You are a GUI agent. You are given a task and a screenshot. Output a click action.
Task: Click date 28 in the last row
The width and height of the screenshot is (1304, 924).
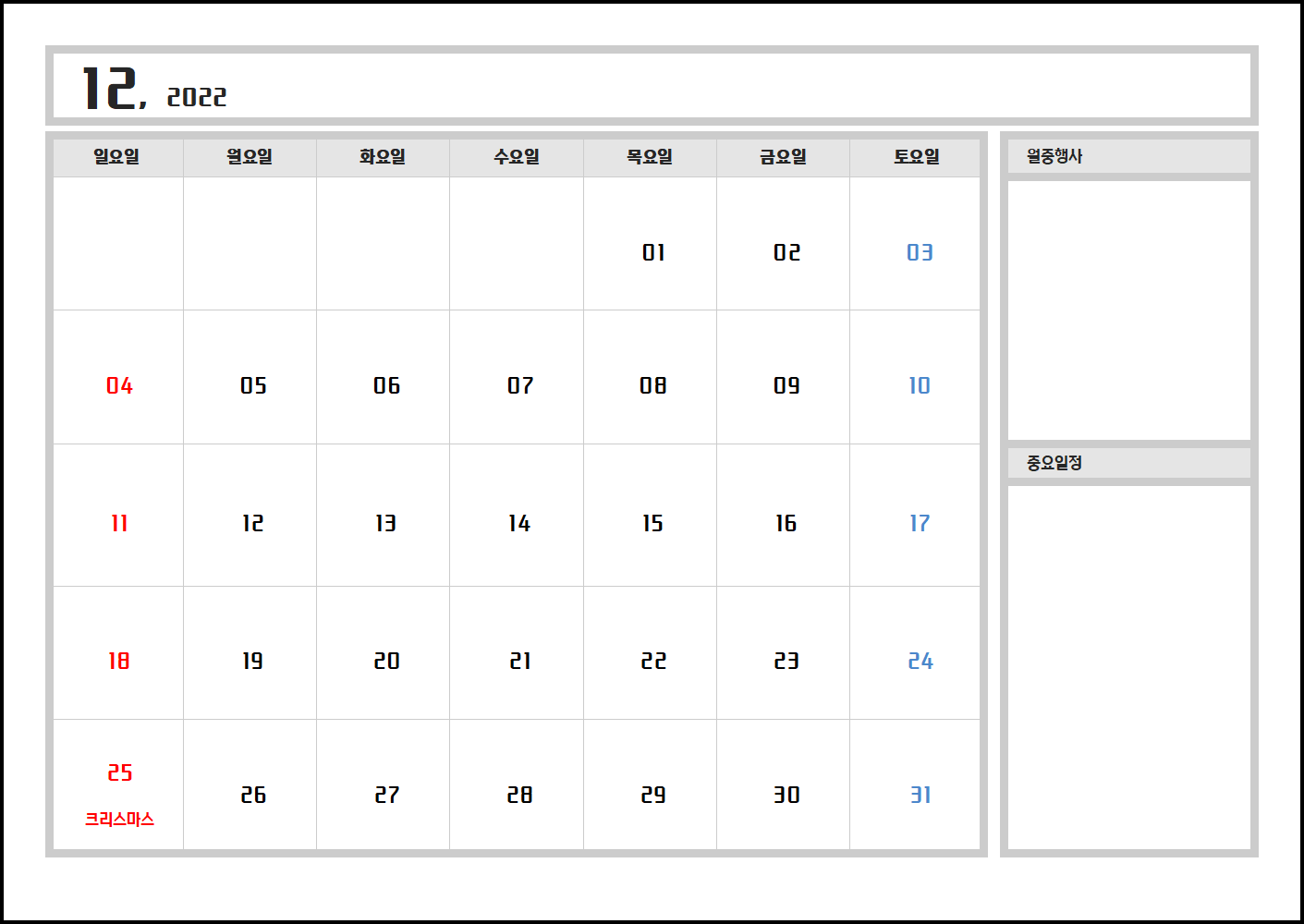(520, 795)
